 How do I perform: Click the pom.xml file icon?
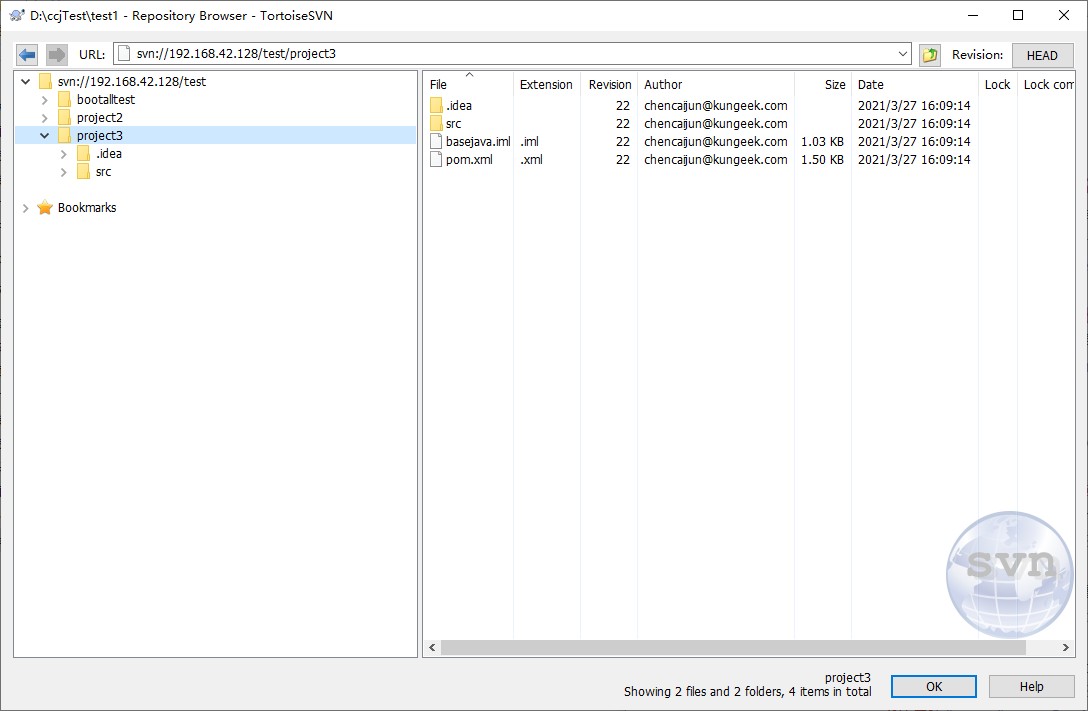tap(436, 160)
